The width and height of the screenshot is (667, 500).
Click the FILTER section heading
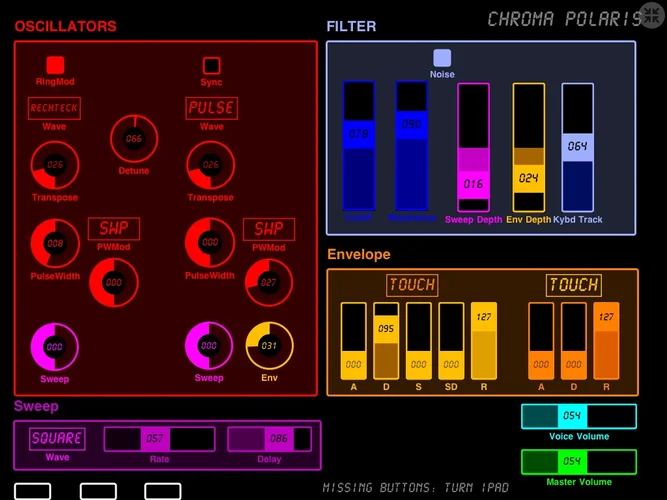(x=351, y=26)
